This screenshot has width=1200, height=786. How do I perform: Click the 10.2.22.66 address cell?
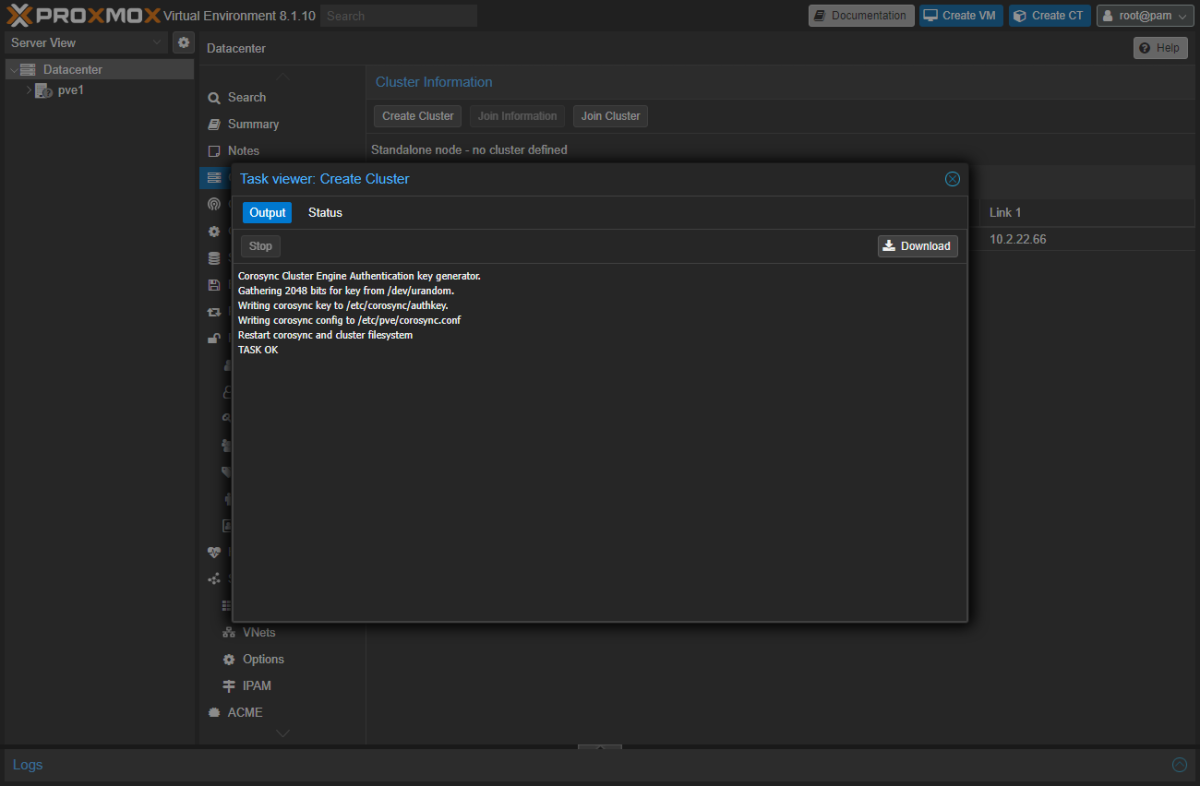pos(1018,240)
